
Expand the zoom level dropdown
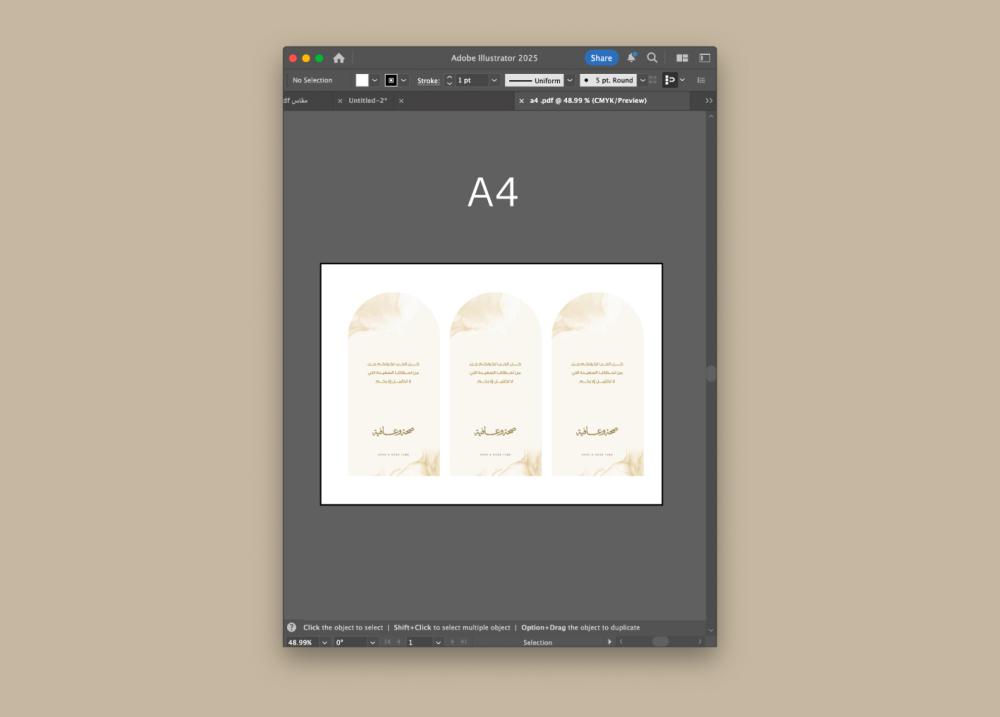tap(325, 642)
